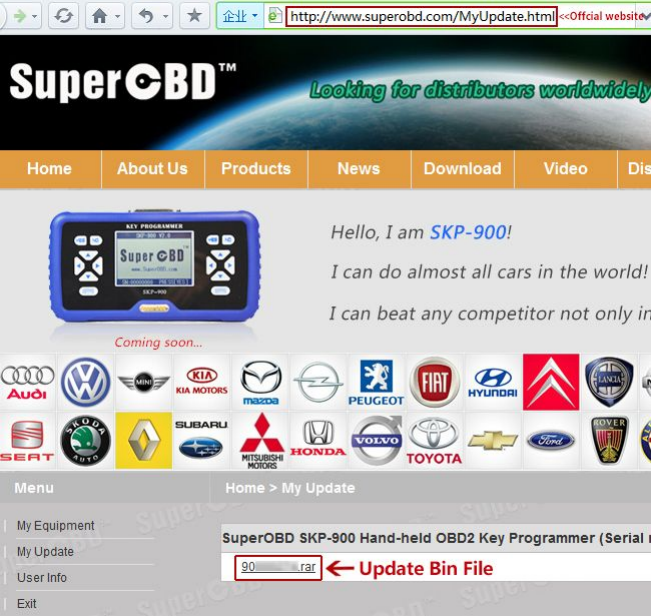Select the Mitsubishi Motors brand logo

point(262,441)
